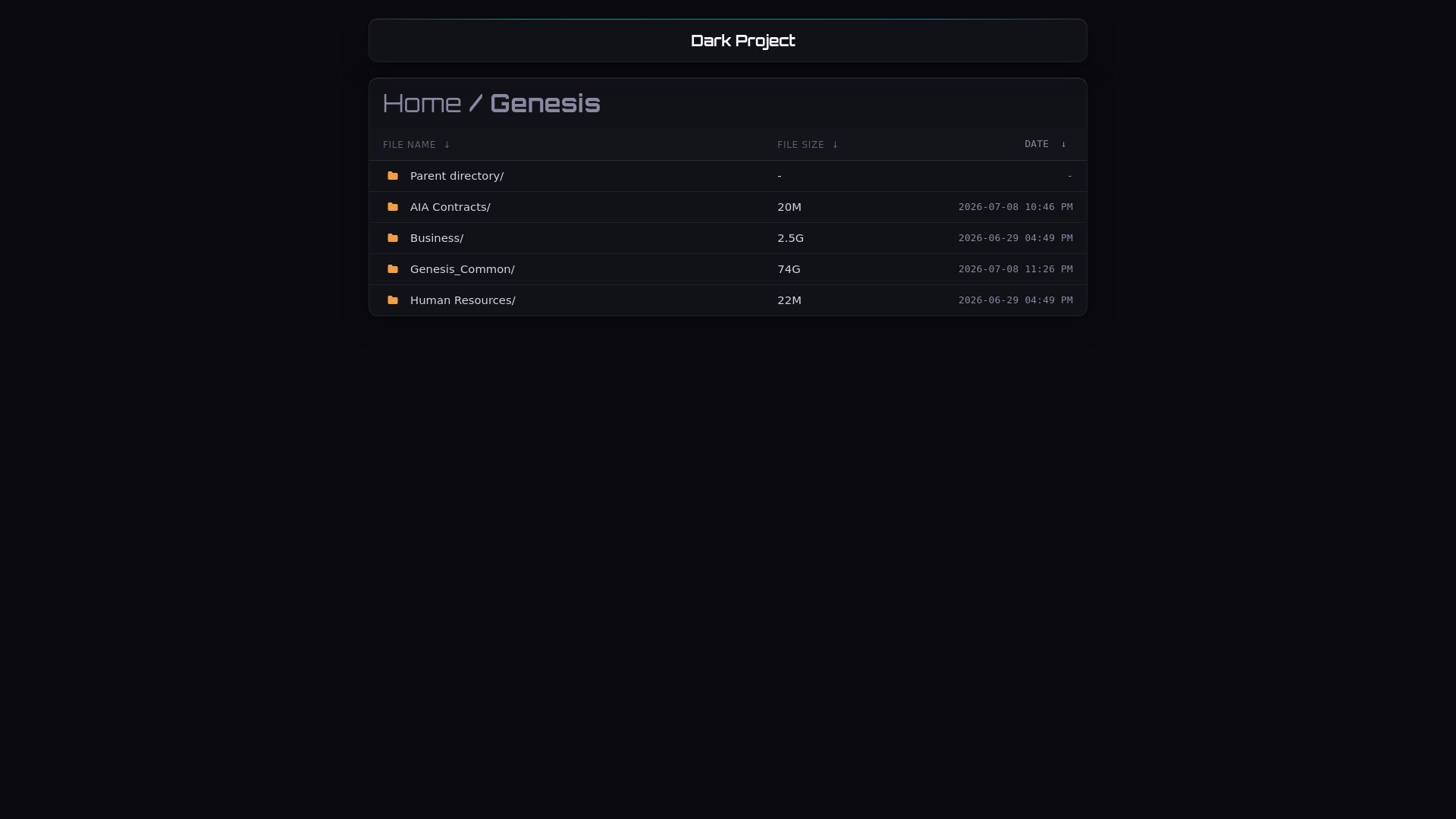The height and width of the screenshot is (819, 1456).
Task: Go to Home in the breadcrumb
Action: pyautogui.click(x=422, y=103)
